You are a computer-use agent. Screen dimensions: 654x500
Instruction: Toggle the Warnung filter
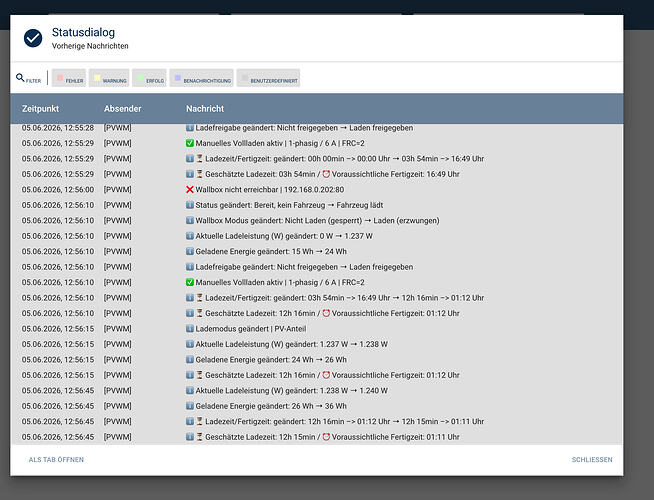(x=109, y=78)
